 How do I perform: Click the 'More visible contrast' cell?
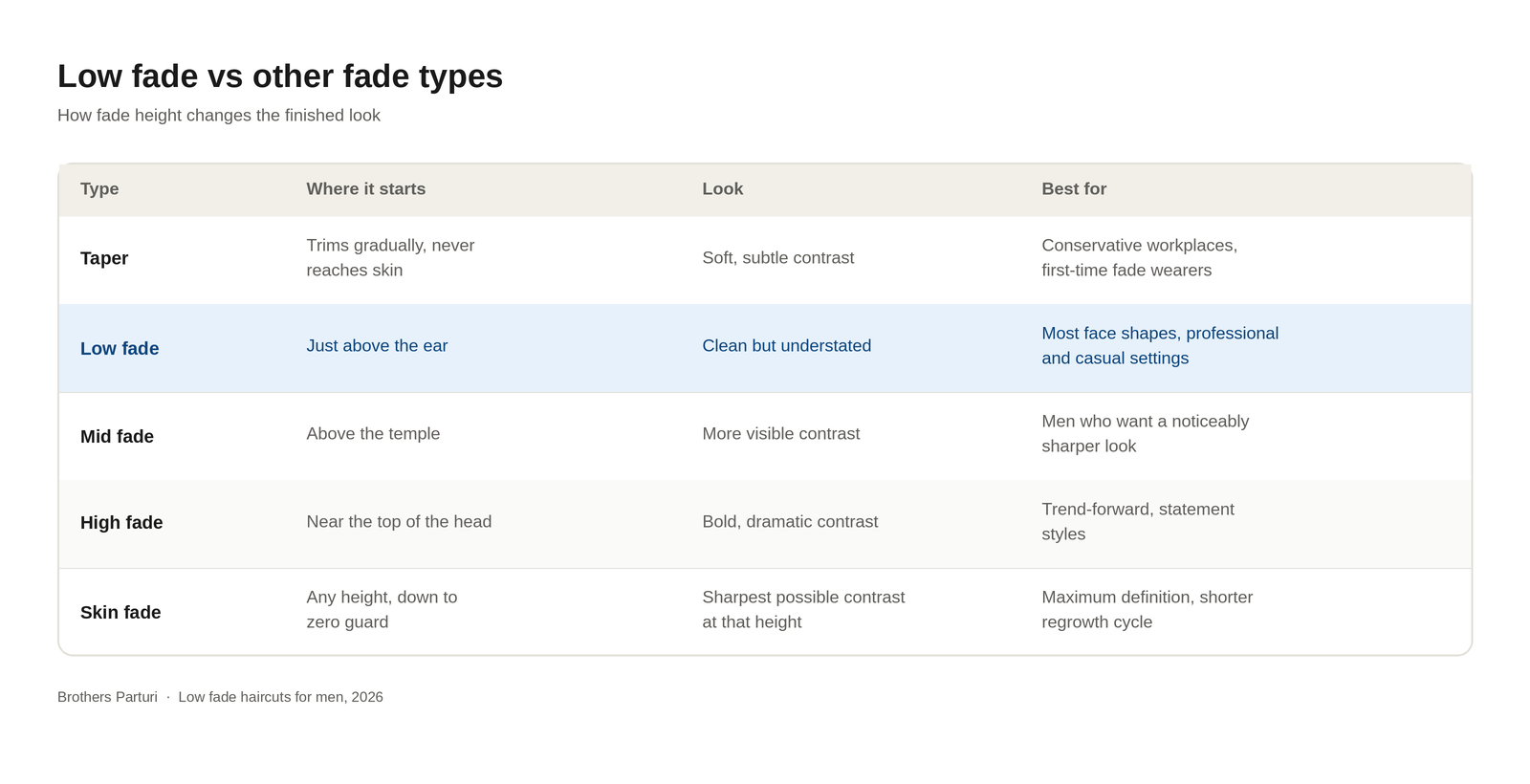[781, 434]
